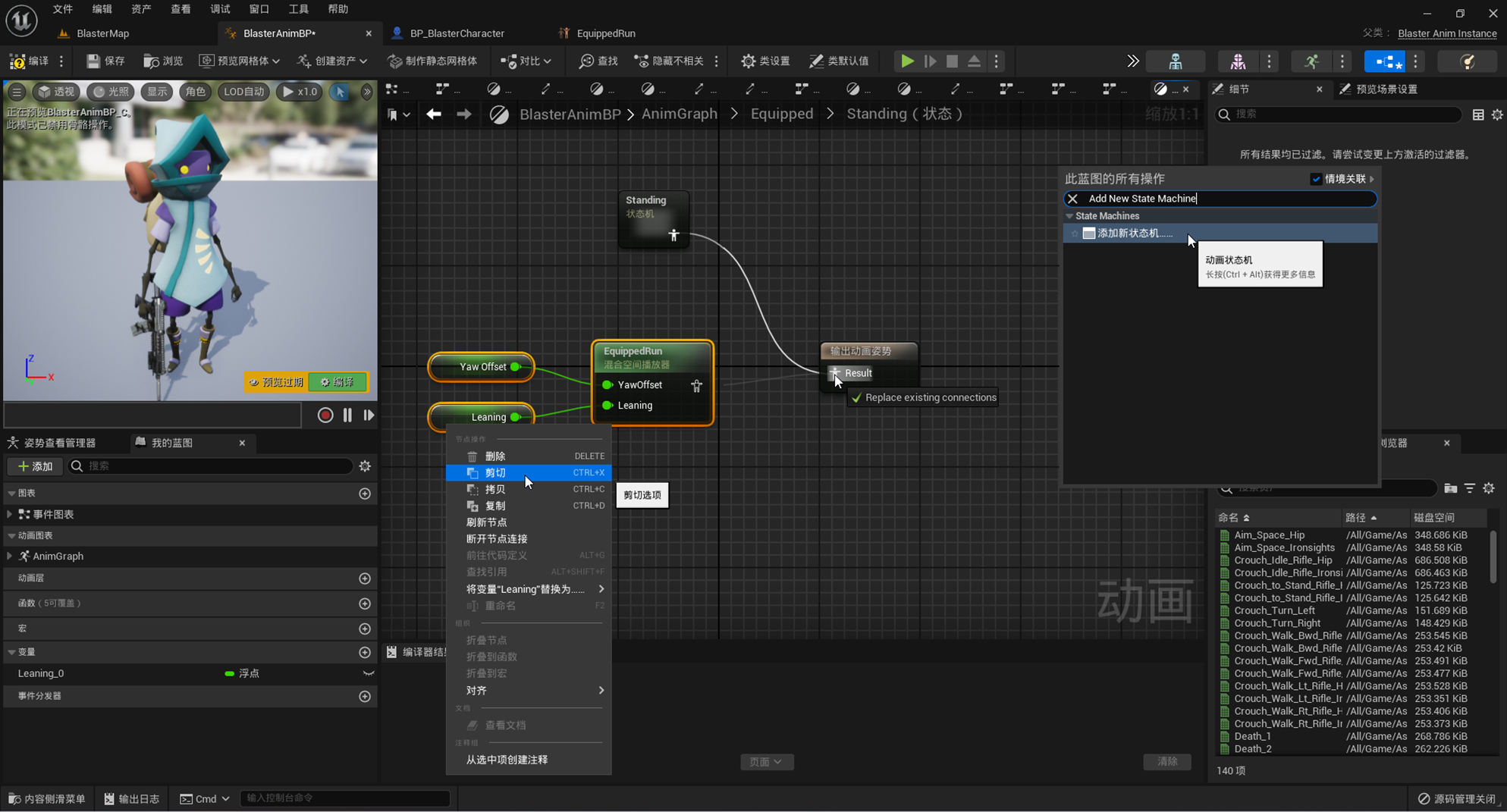
Task: Open the viewport hamburger menu icon
Action: [x=16, y=92]
